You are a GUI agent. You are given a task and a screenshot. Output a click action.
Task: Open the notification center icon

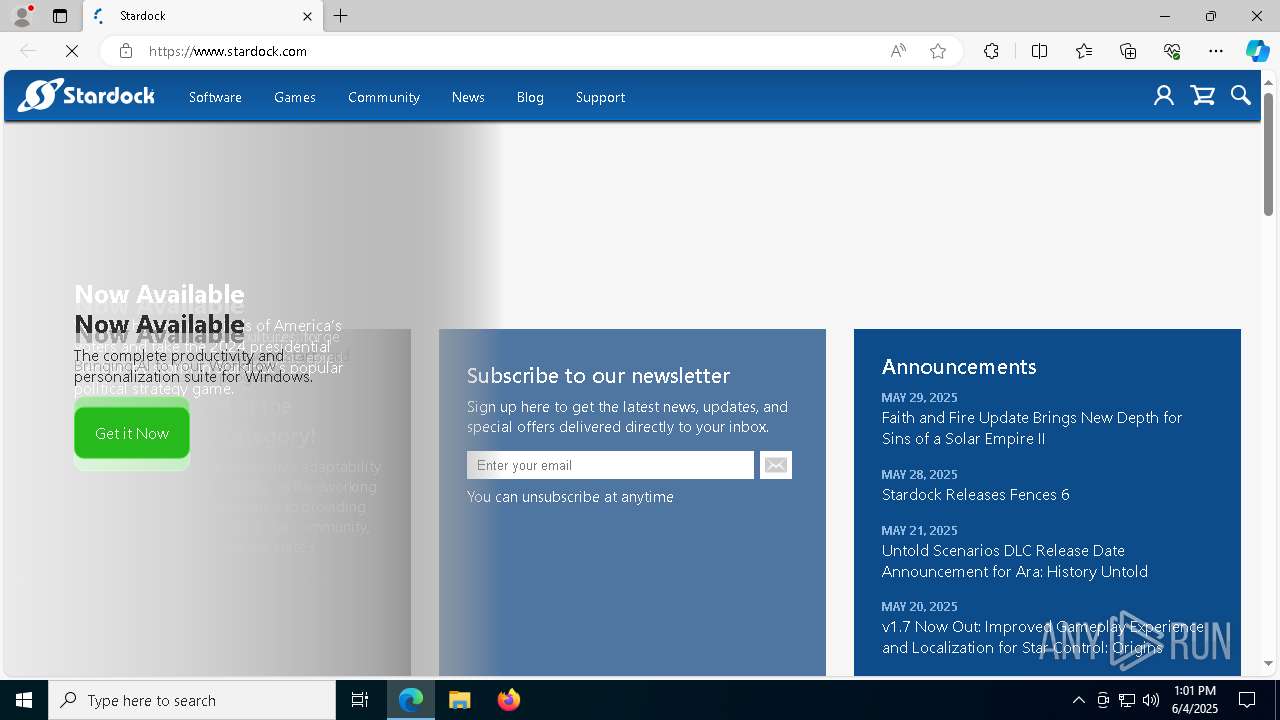point(1247,700)
